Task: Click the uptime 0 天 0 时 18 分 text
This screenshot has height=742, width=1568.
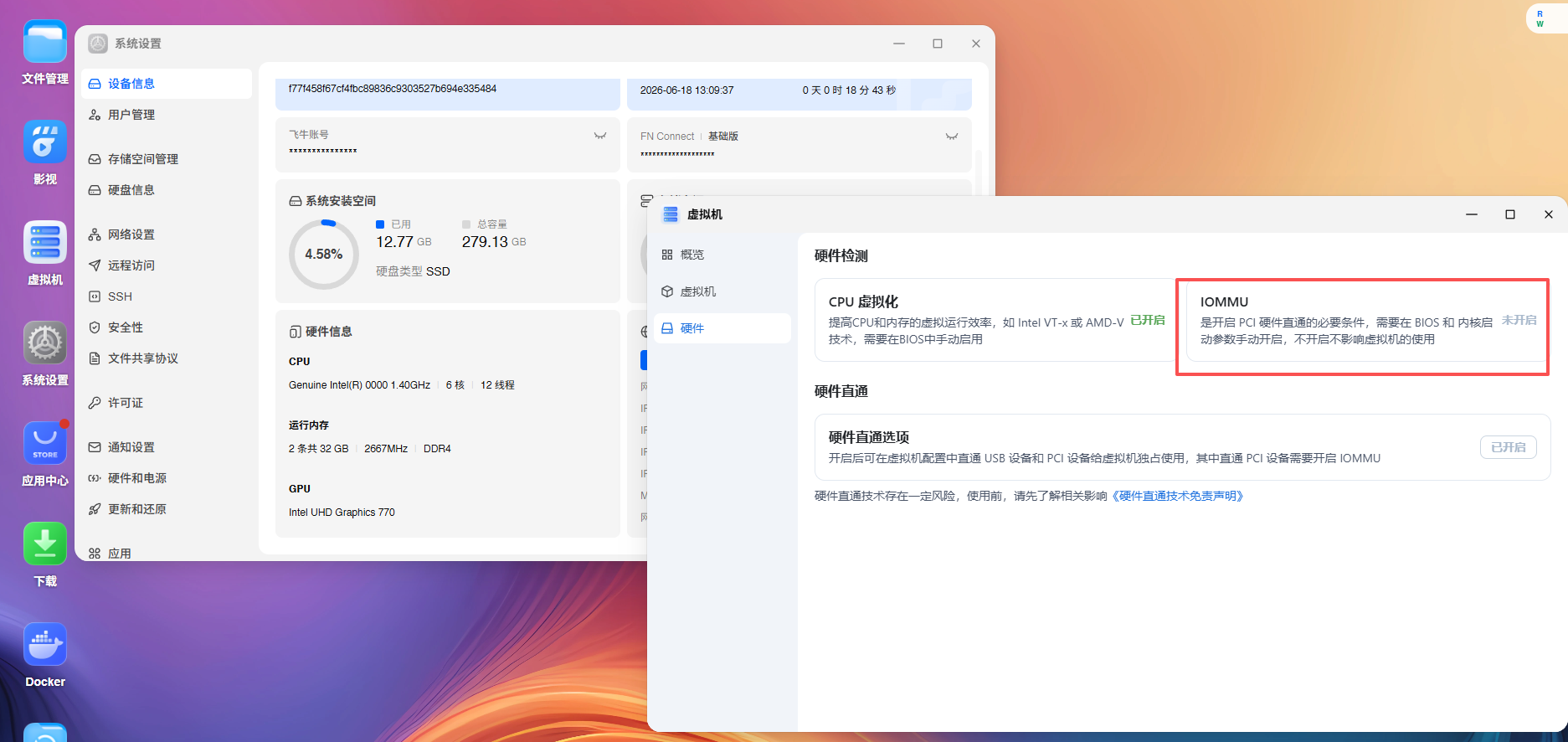Action: pos(849,90)
